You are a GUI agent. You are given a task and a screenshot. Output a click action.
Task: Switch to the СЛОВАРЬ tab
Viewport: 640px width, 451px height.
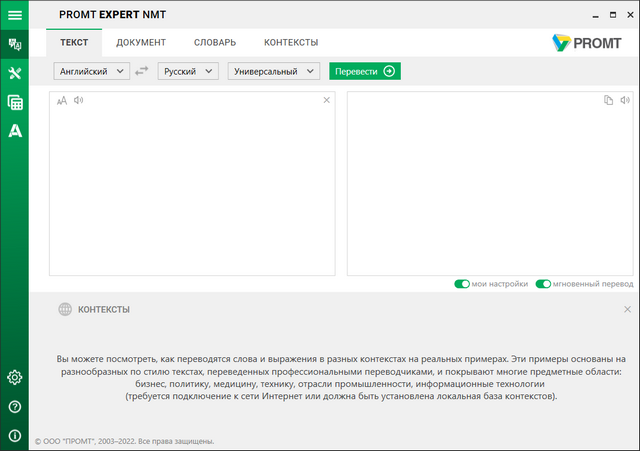tap(214, 43)
